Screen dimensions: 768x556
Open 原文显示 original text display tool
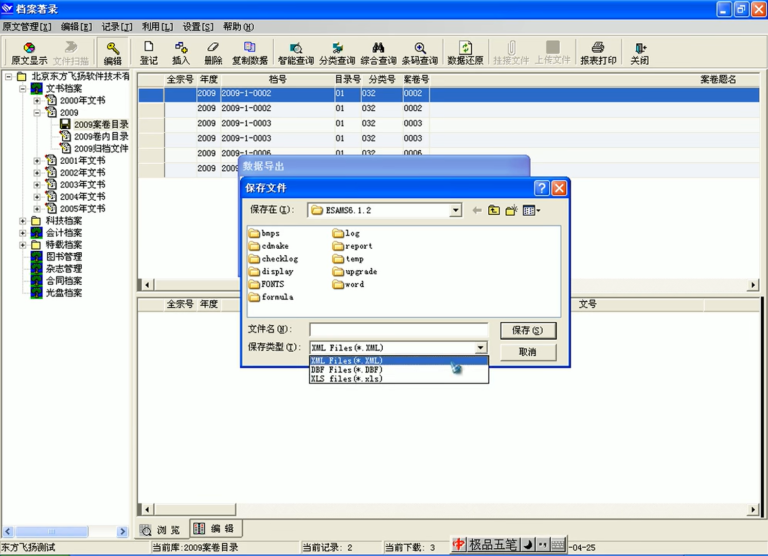tap(29, 53)
